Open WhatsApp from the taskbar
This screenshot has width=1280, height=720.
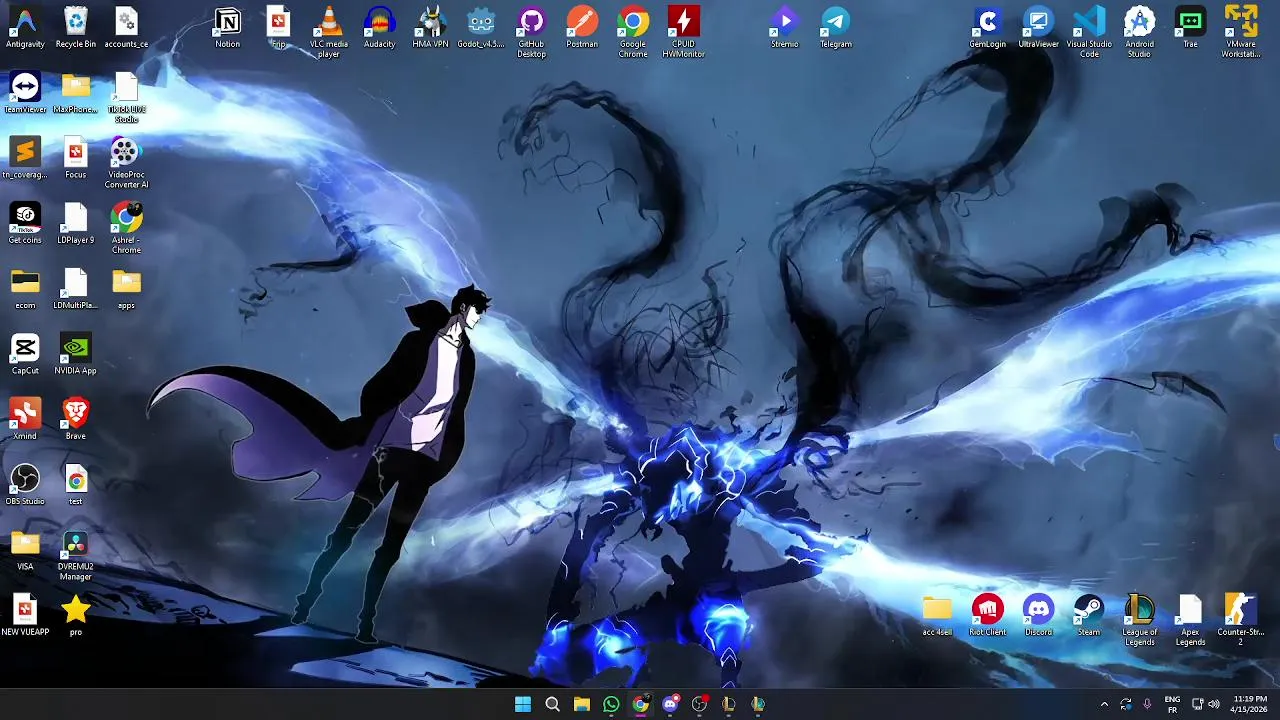[x=611, y=704]
